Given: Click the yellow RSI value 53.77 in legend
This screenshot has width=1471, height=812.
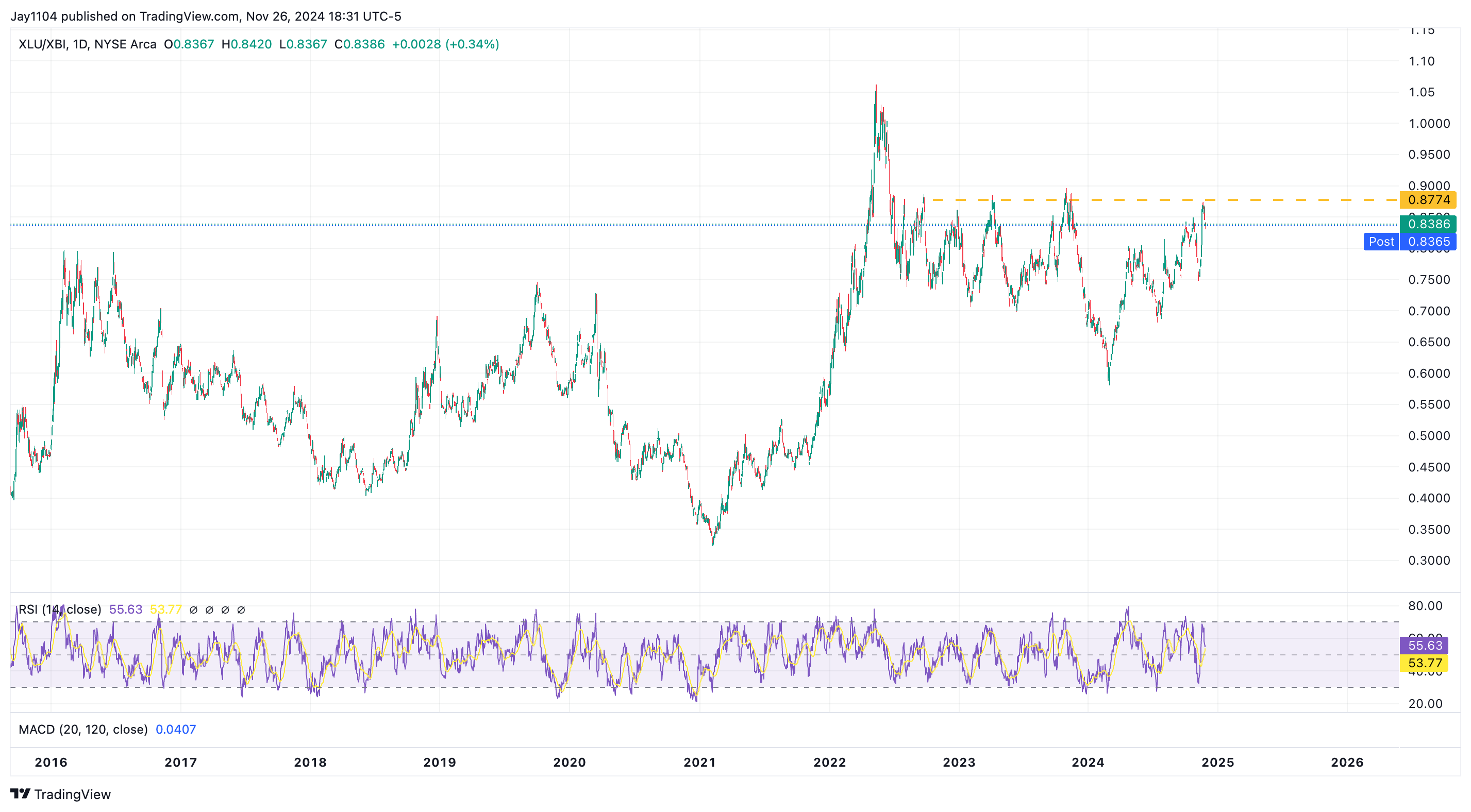Looking at the screenshot, I should point(165,610).
